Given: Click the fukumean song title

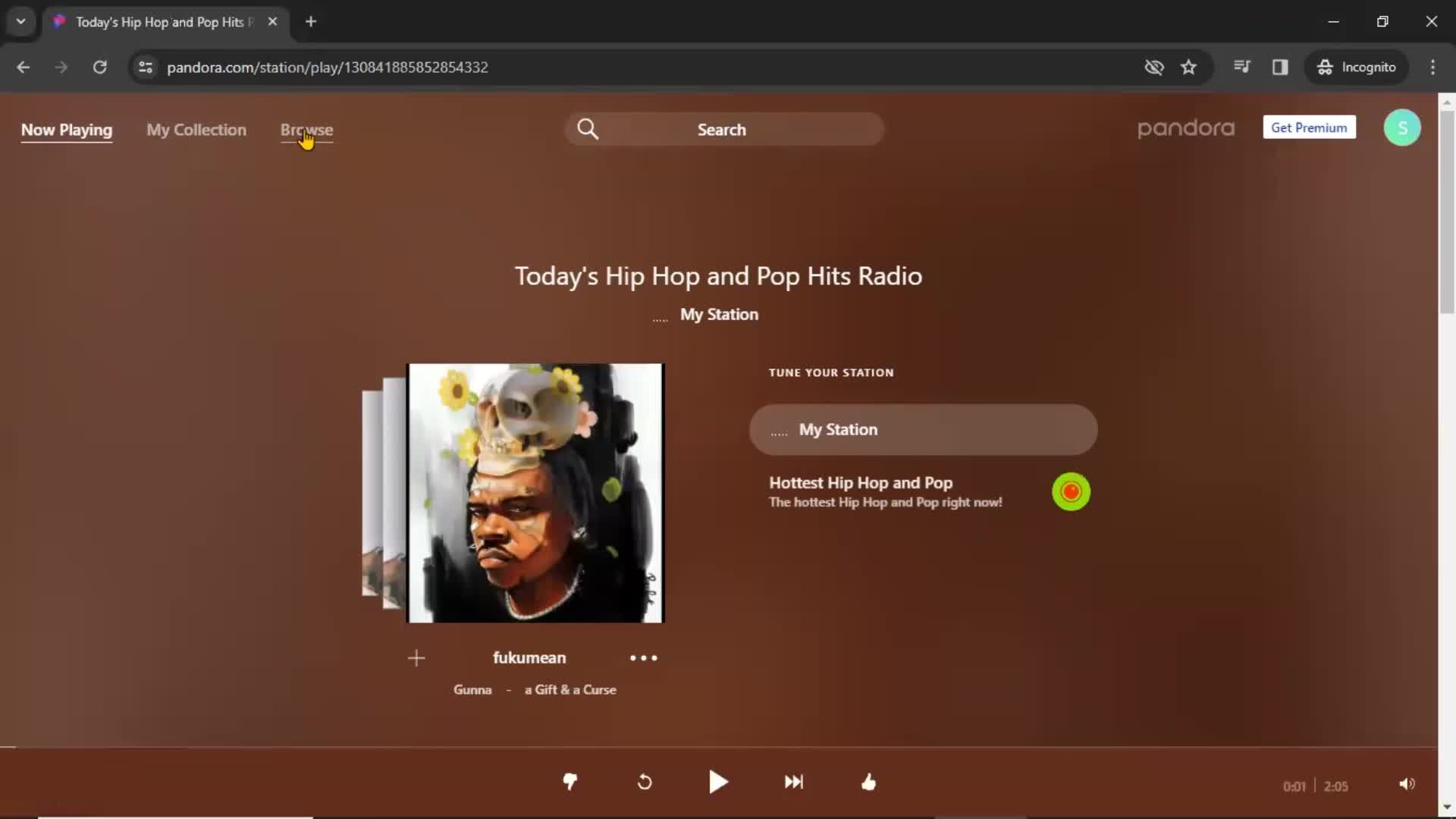Looking at the screenshot, I should [529, 657].
